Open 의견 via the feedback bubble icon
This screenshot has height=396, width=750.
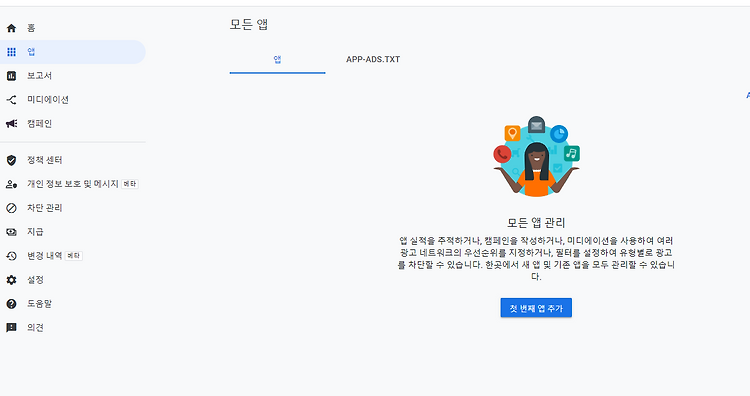[x=11, y=328]
